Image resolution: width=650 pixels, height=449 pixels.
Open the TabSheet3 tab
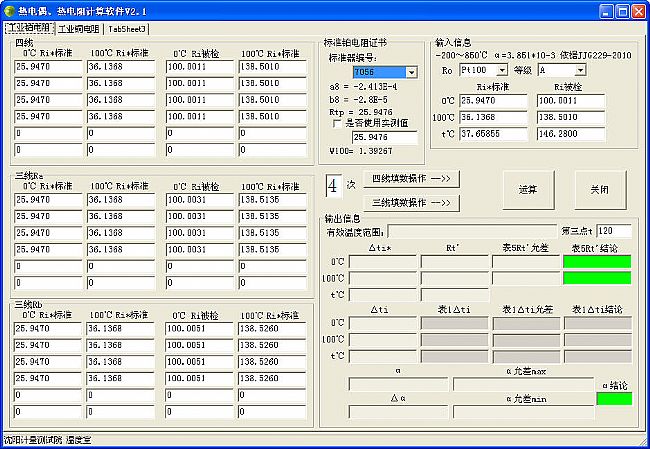tap(127, 29)
